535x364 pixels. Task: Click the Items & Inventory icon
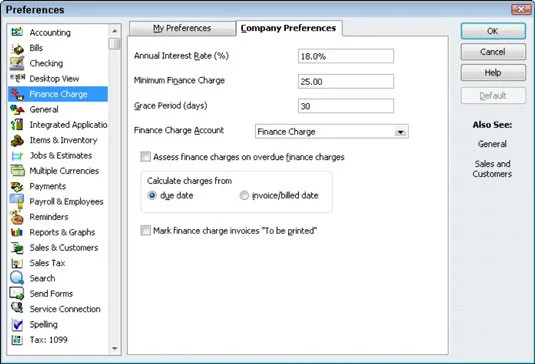pyautogui.click(x=17, y=140)
